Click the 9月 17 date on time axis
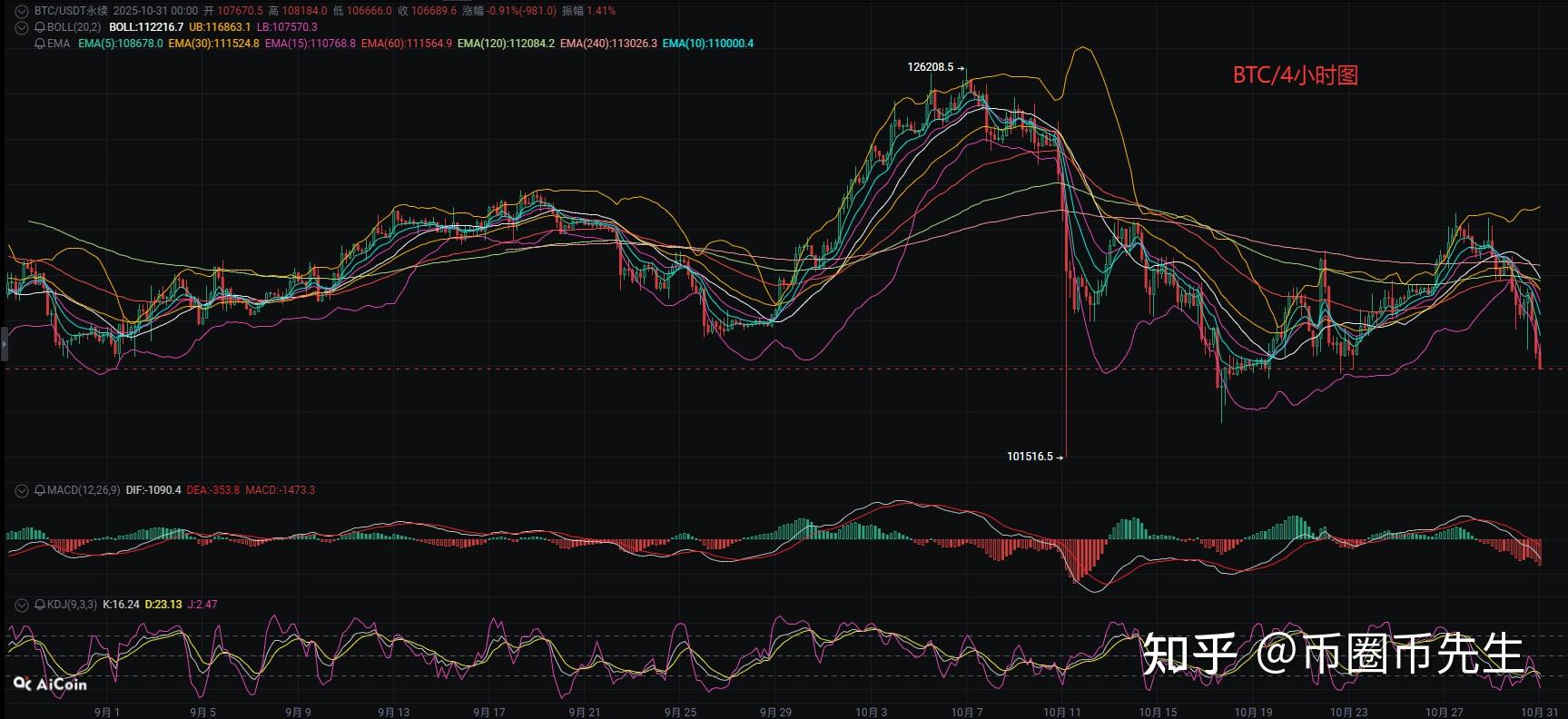 pyautogui.click(x=489, y=712)
